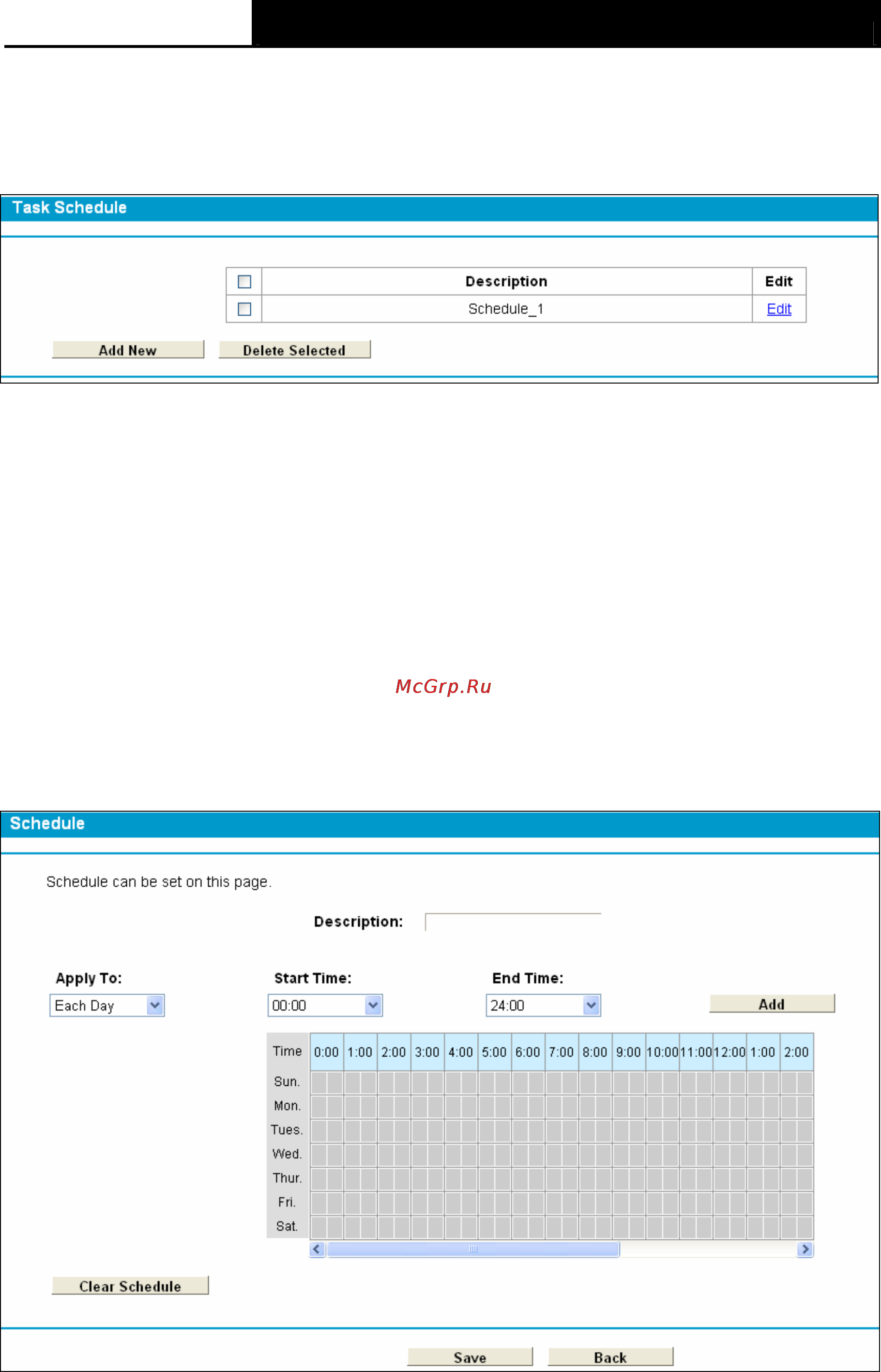Click the Clear Schedule button

(130, 1286)
